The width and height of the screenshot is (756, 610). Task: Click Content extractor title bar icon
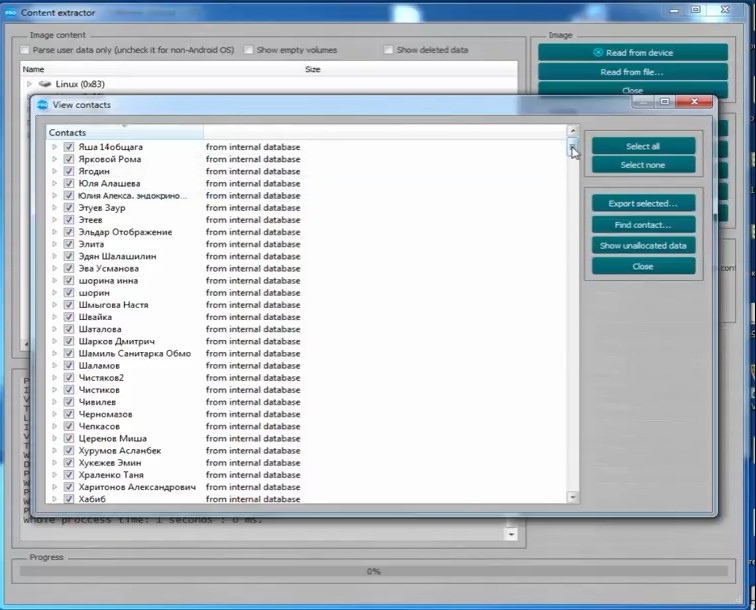point(10,13)
